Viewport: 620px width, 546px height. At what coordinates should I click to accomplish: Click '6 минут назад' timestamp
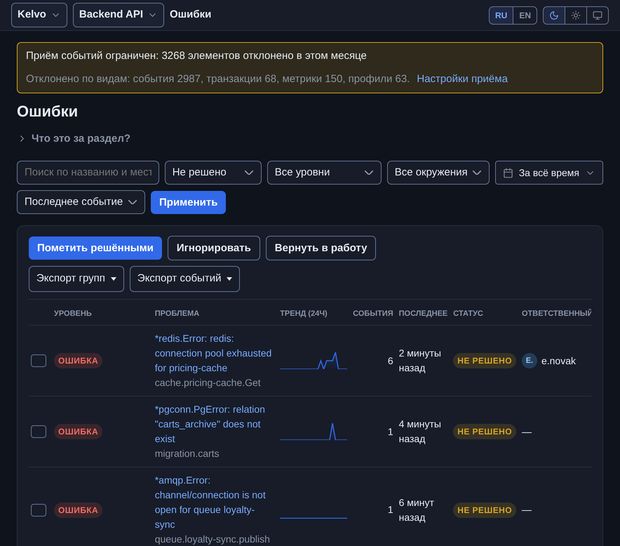pos(416,510)
